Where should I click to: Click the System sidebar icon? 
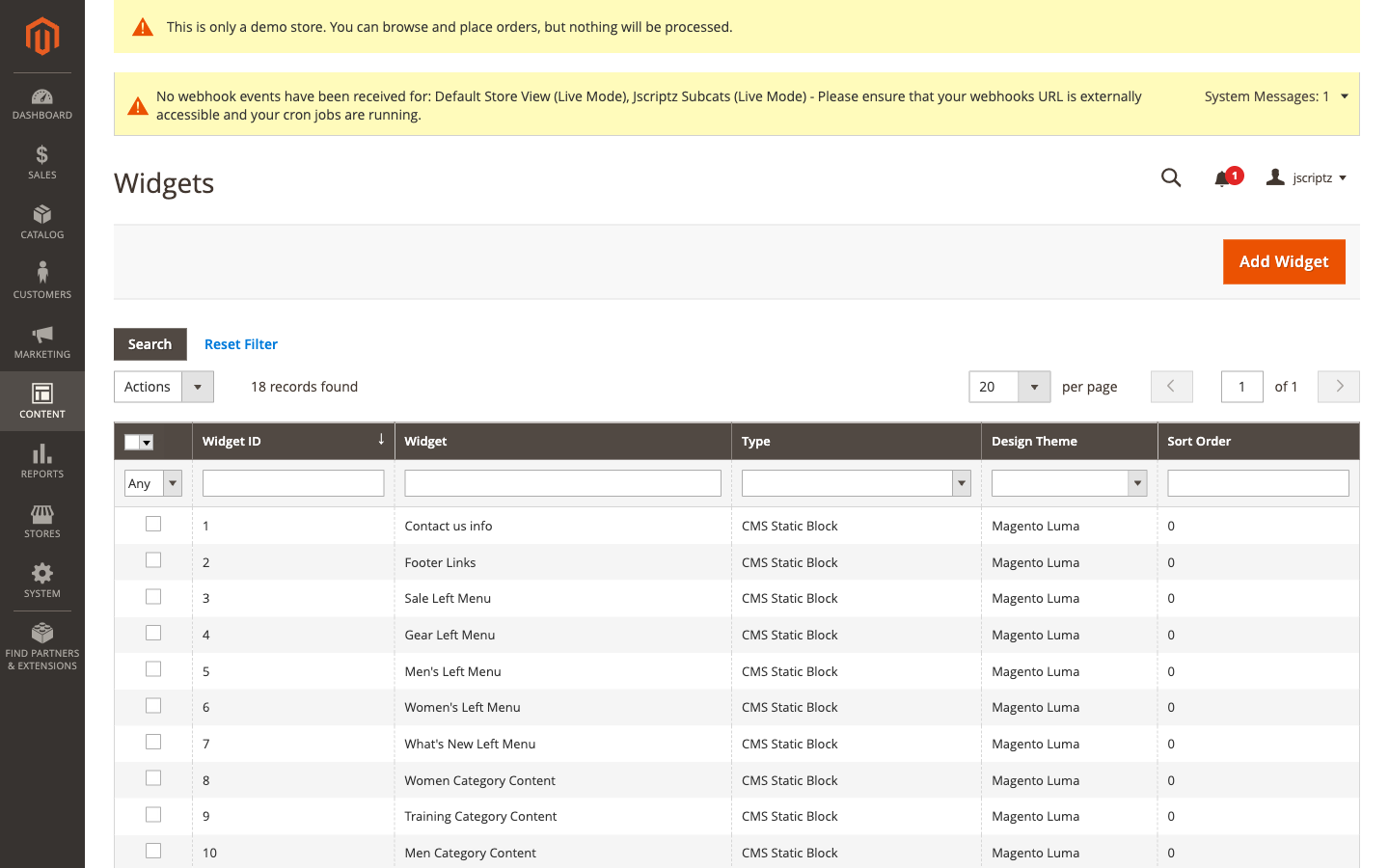point(41,581)
